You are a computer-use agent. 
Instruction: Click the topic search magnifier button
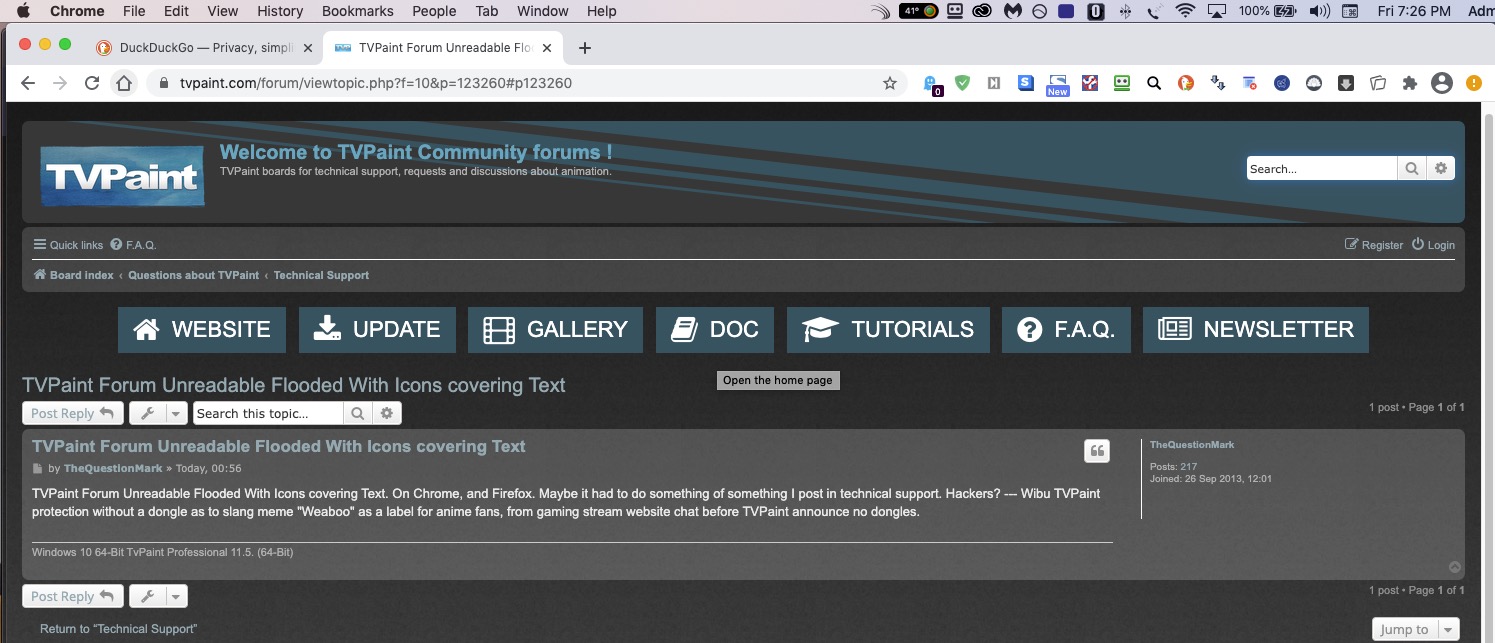[357, 413]
